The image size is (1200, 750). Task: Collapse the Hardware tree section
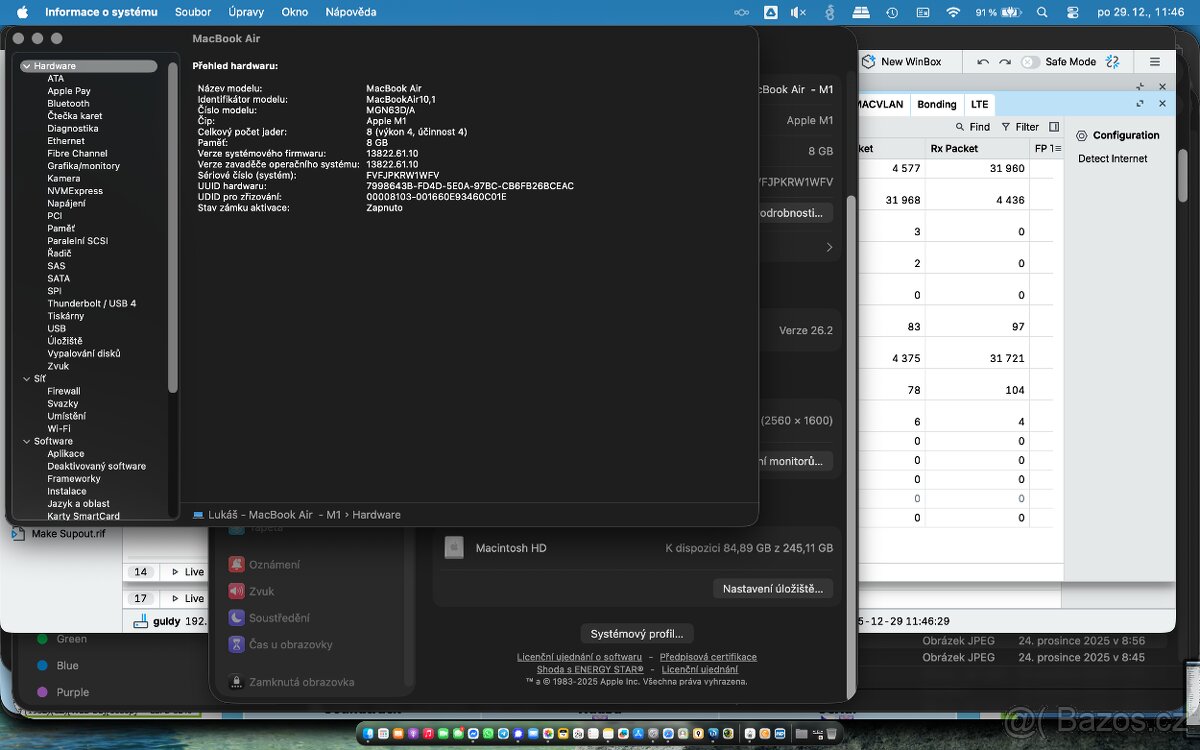coord(26,66)
